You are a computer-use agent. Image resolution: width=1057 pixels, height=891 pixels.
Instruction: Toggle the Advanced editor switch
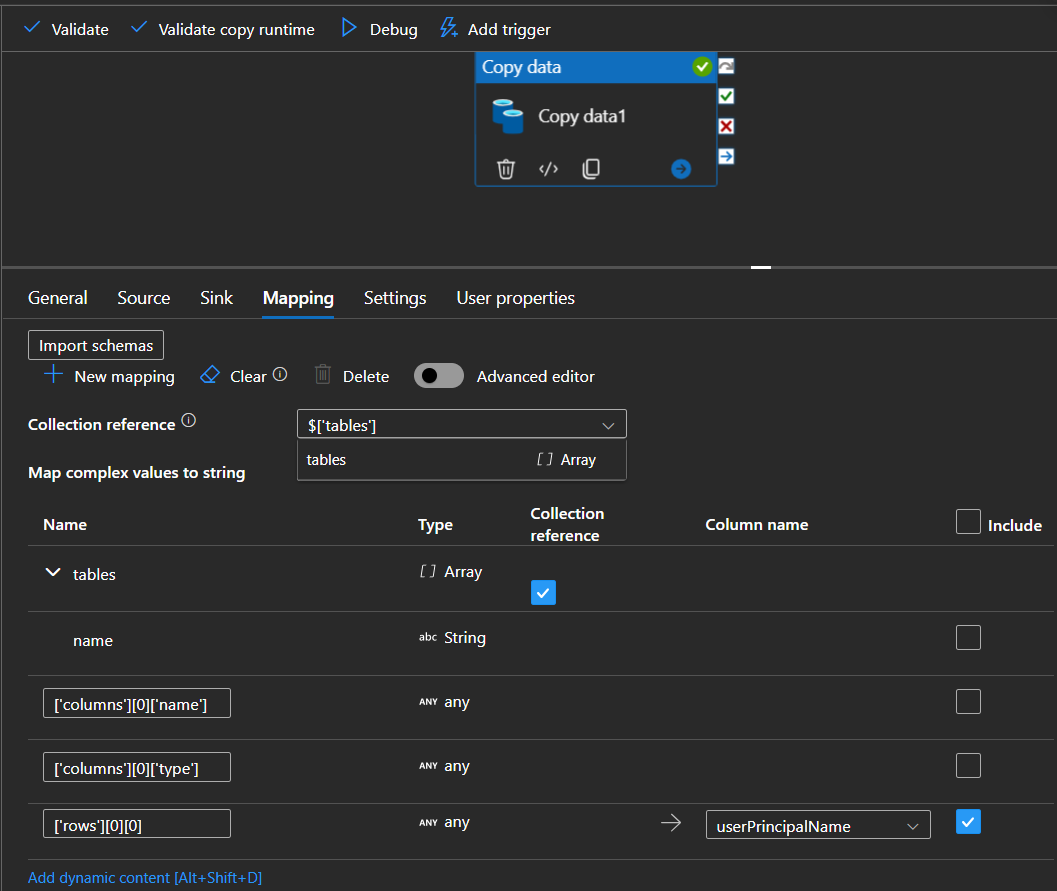click(x=439, y=376)
